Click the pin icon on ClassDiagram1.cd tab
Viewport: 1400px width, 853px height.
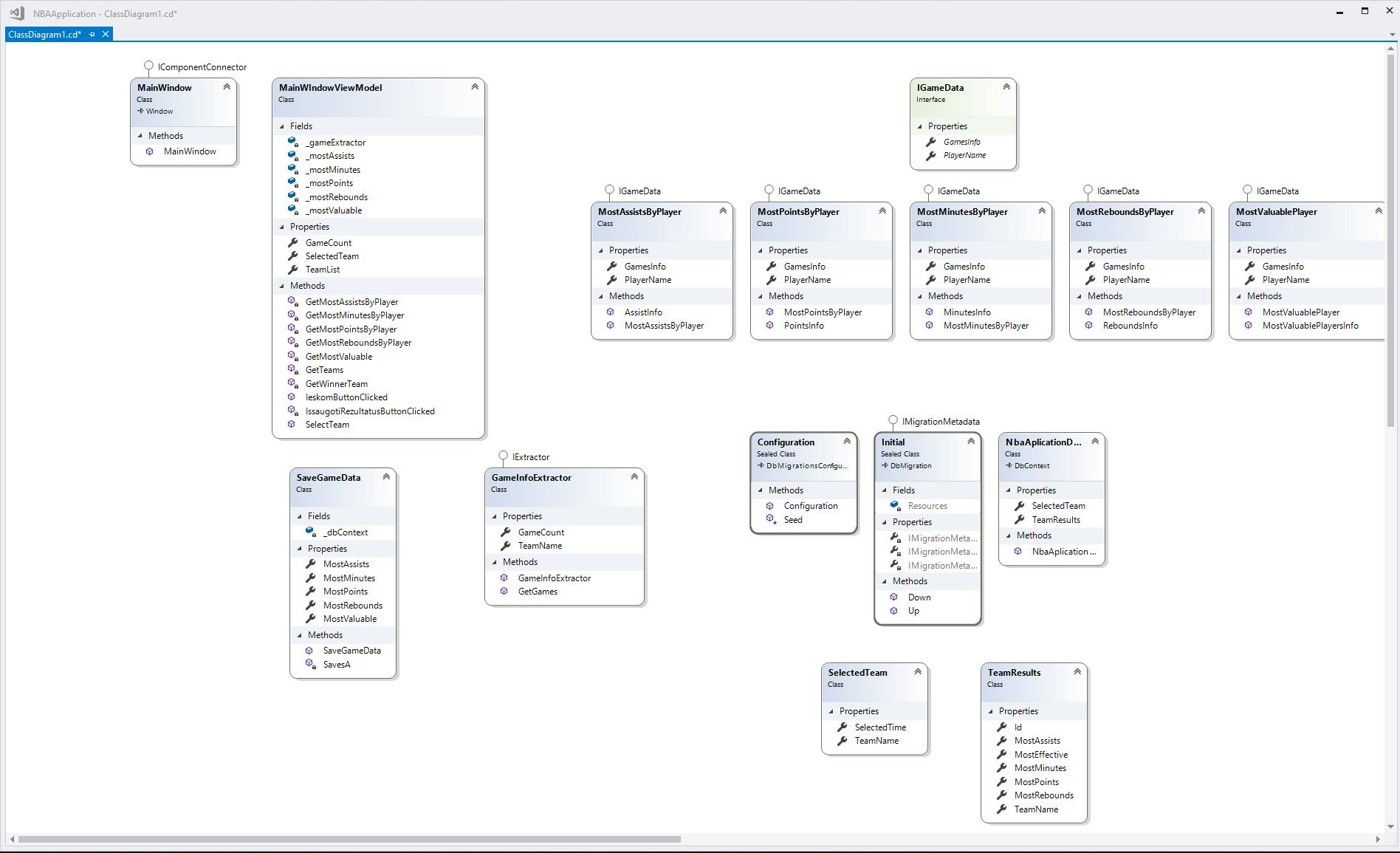pos(92,35)
